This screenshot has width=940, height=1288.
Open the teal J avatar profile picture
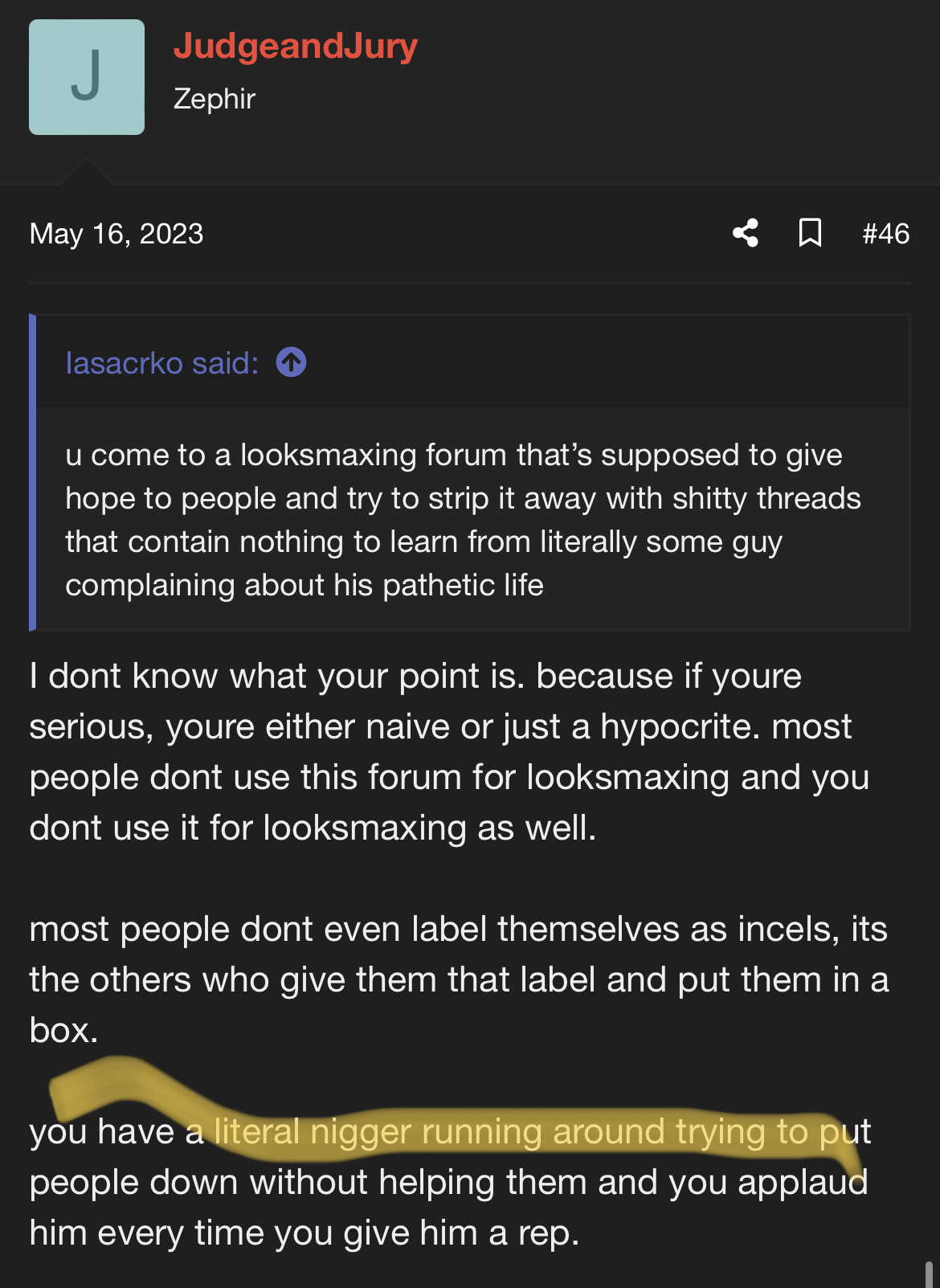point(87,77)
